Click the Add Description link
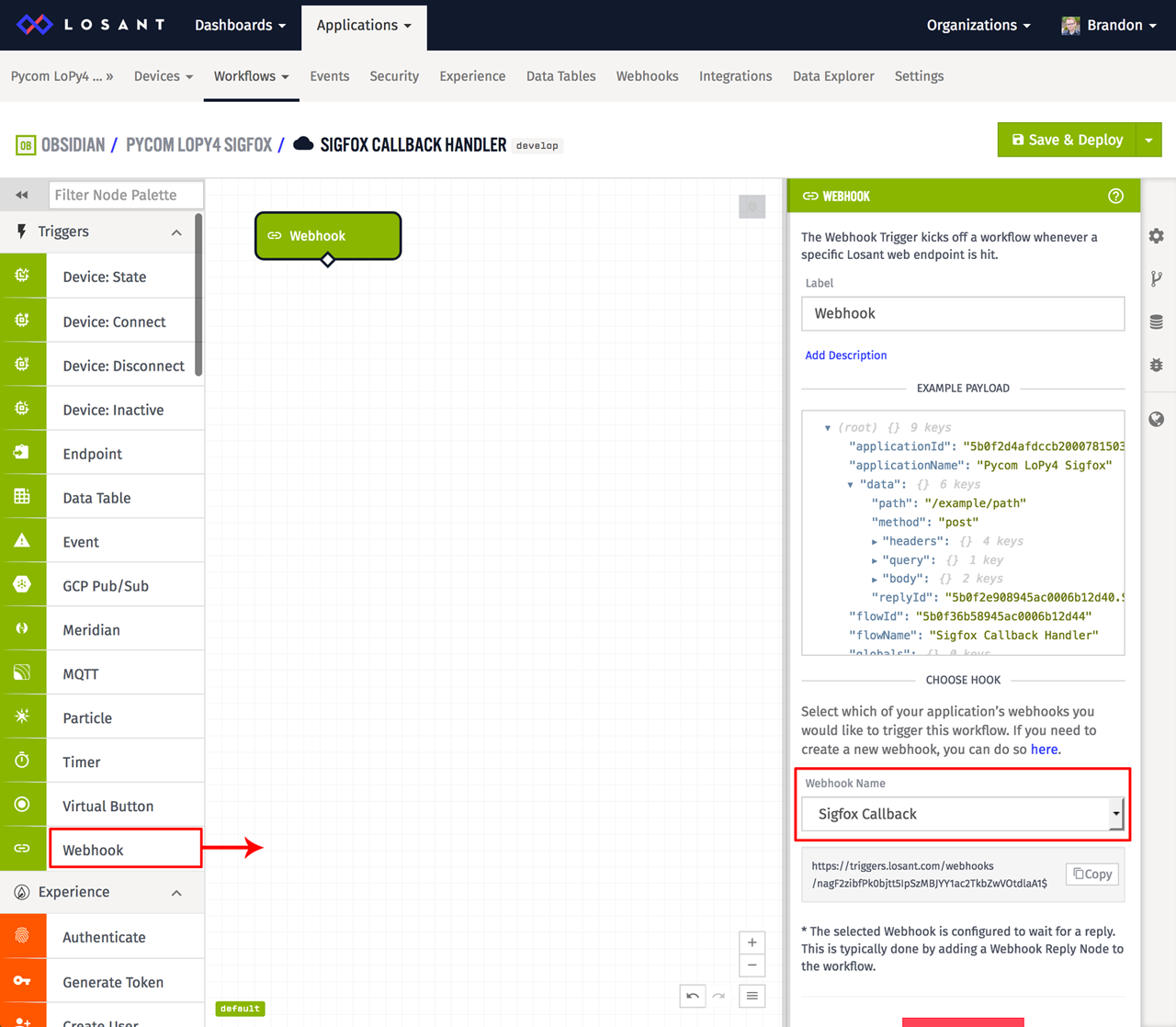 click(x=846, y=355)
